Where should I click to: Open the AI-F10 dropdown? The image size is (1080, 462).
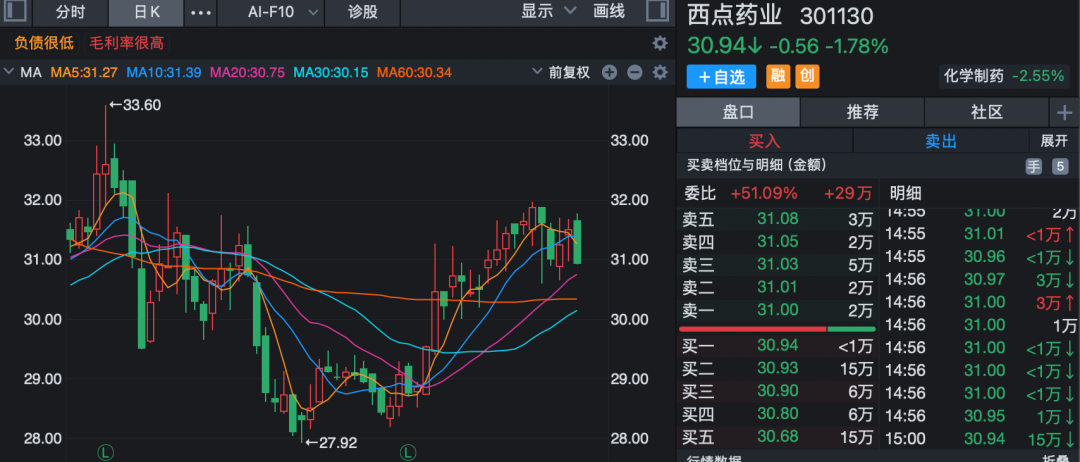pos(283,12)
